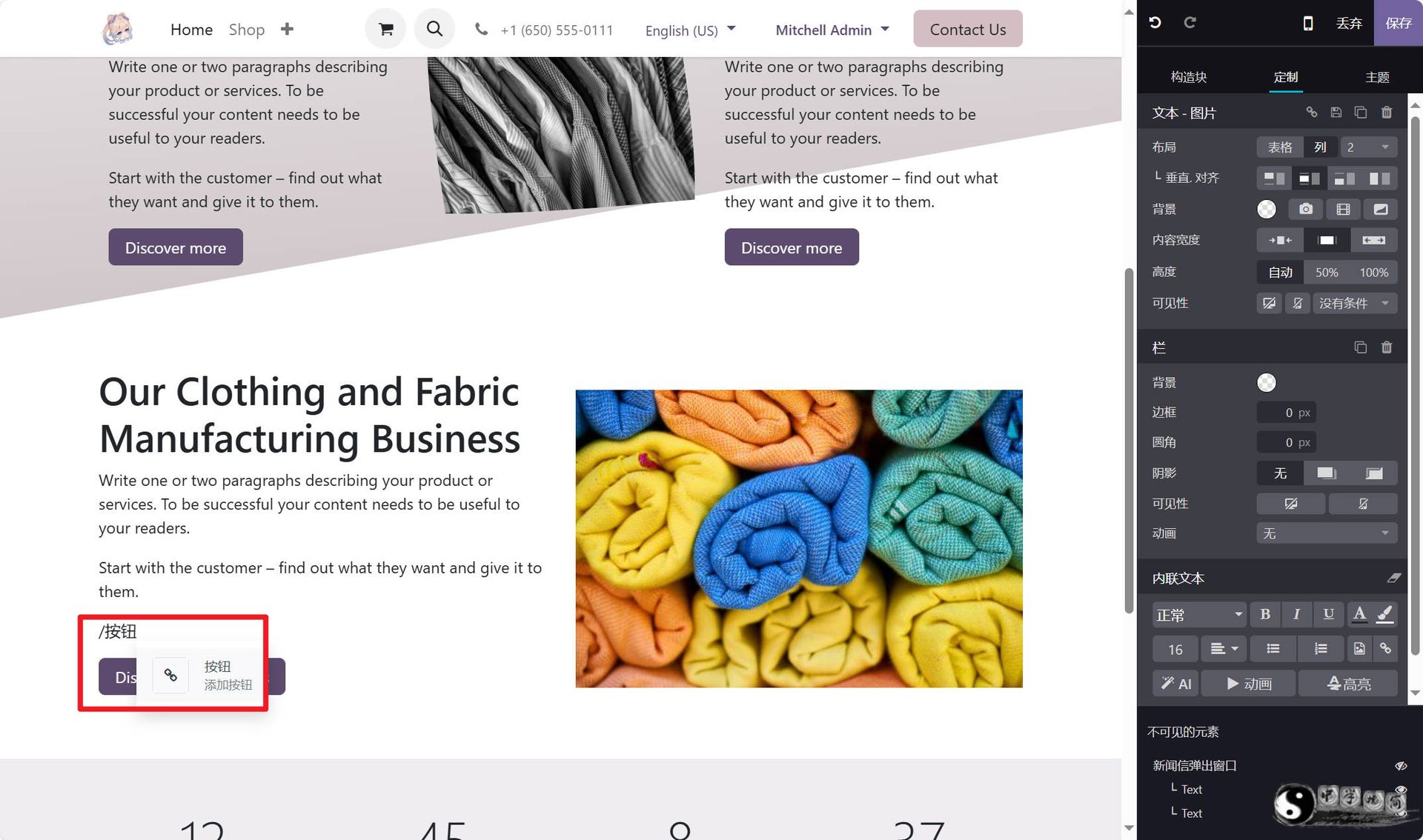Click the search magnifier icon
Viewport: 1423px width, 840px height.
pyautogui.click(x=434, y=29)
